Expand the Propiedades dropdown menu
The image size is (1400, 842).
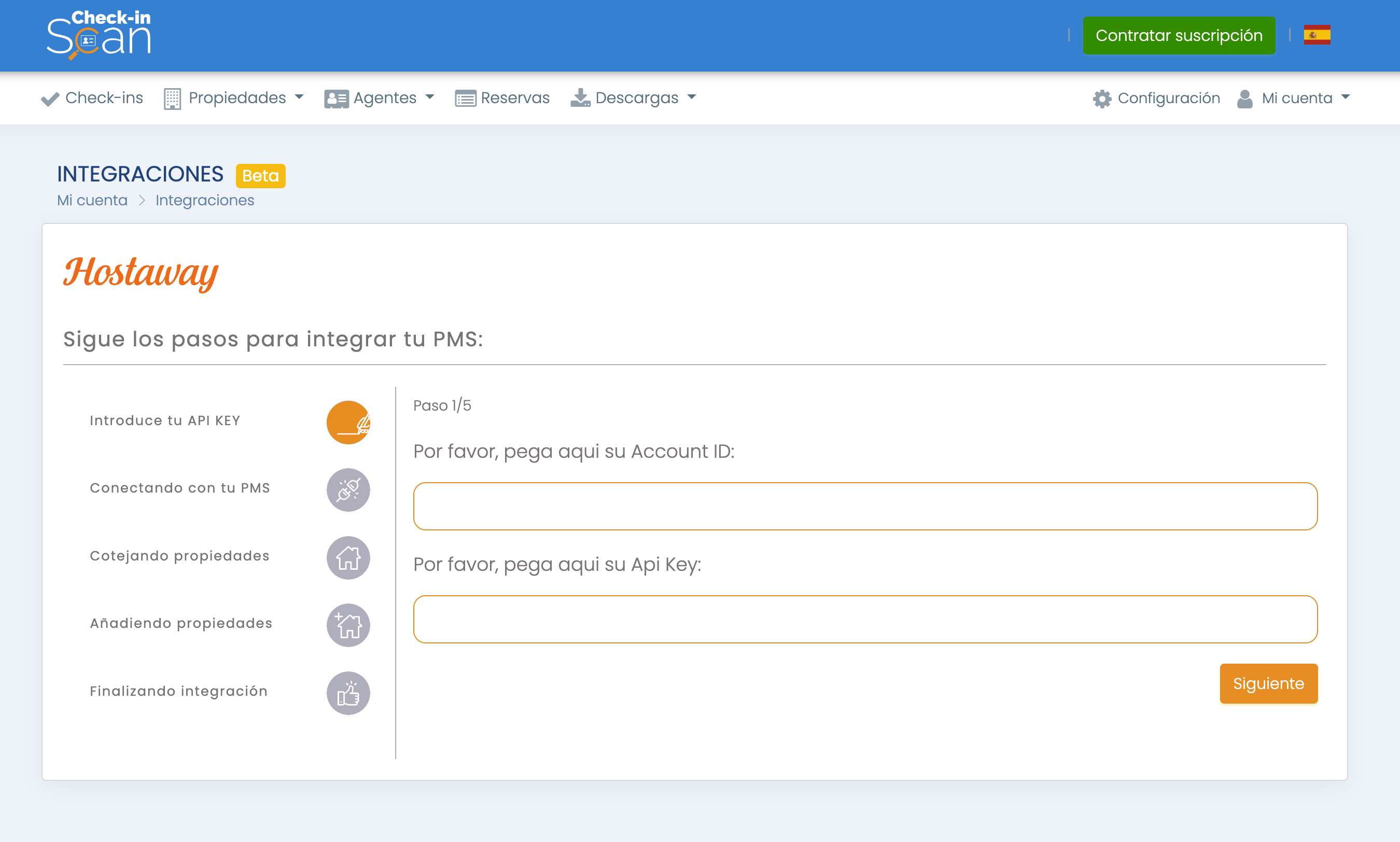point(234,98)
